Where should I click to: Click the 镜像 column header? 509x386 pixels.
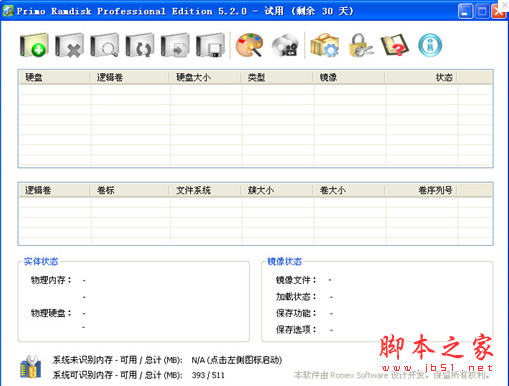tap(349, 77)
